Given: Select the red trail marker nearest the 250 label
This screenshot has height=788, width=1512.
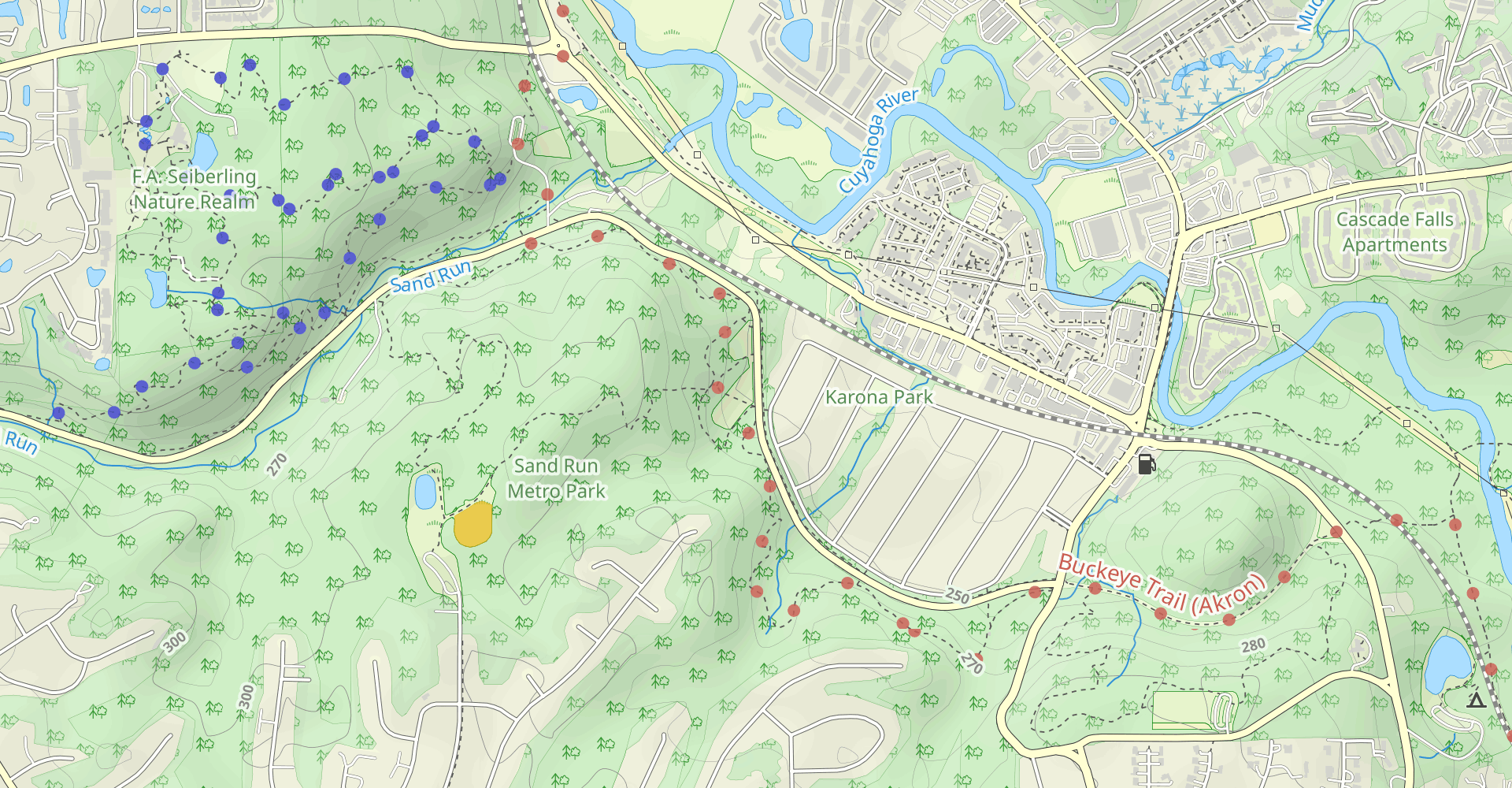Looking at the screenshot, I should [x=1035, y=592].
